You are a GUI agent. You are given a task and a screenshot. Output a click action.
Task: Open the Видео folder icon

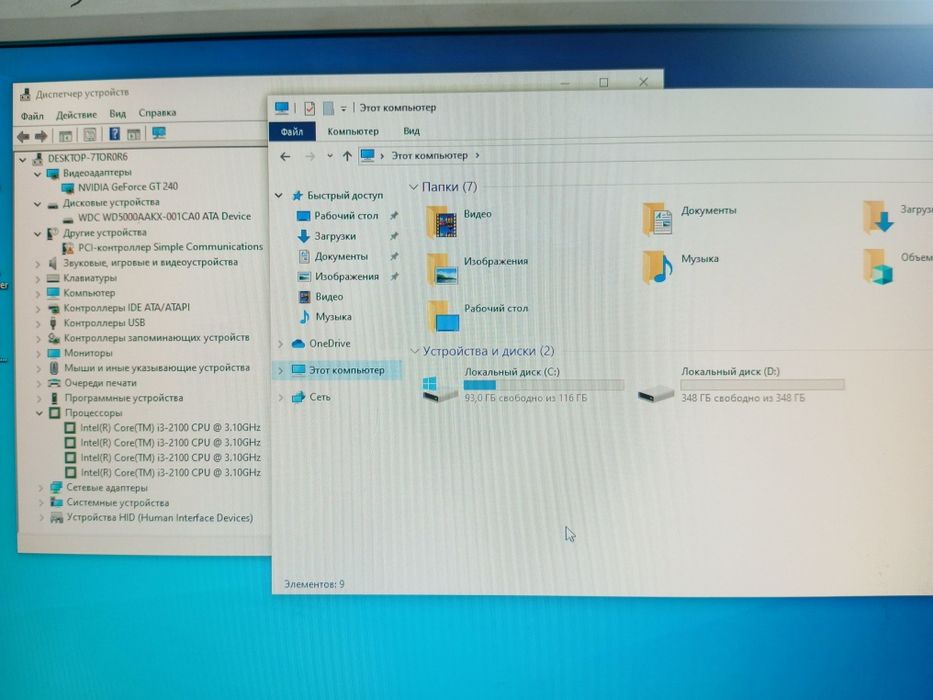click(442, 222)
